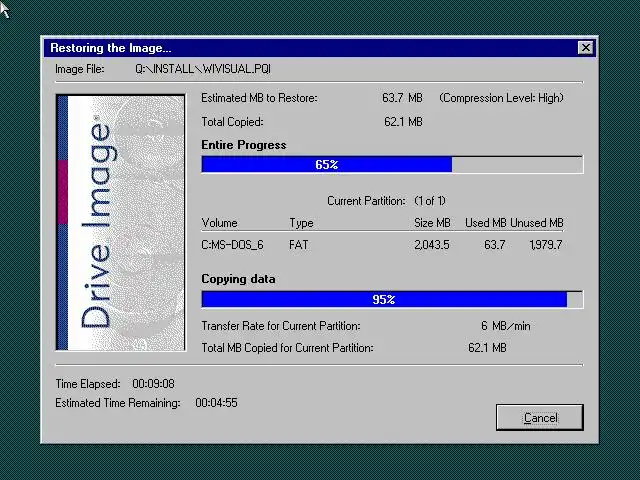Click the Total Copied label
Viewport: 640px width, 480px height.
232,122
